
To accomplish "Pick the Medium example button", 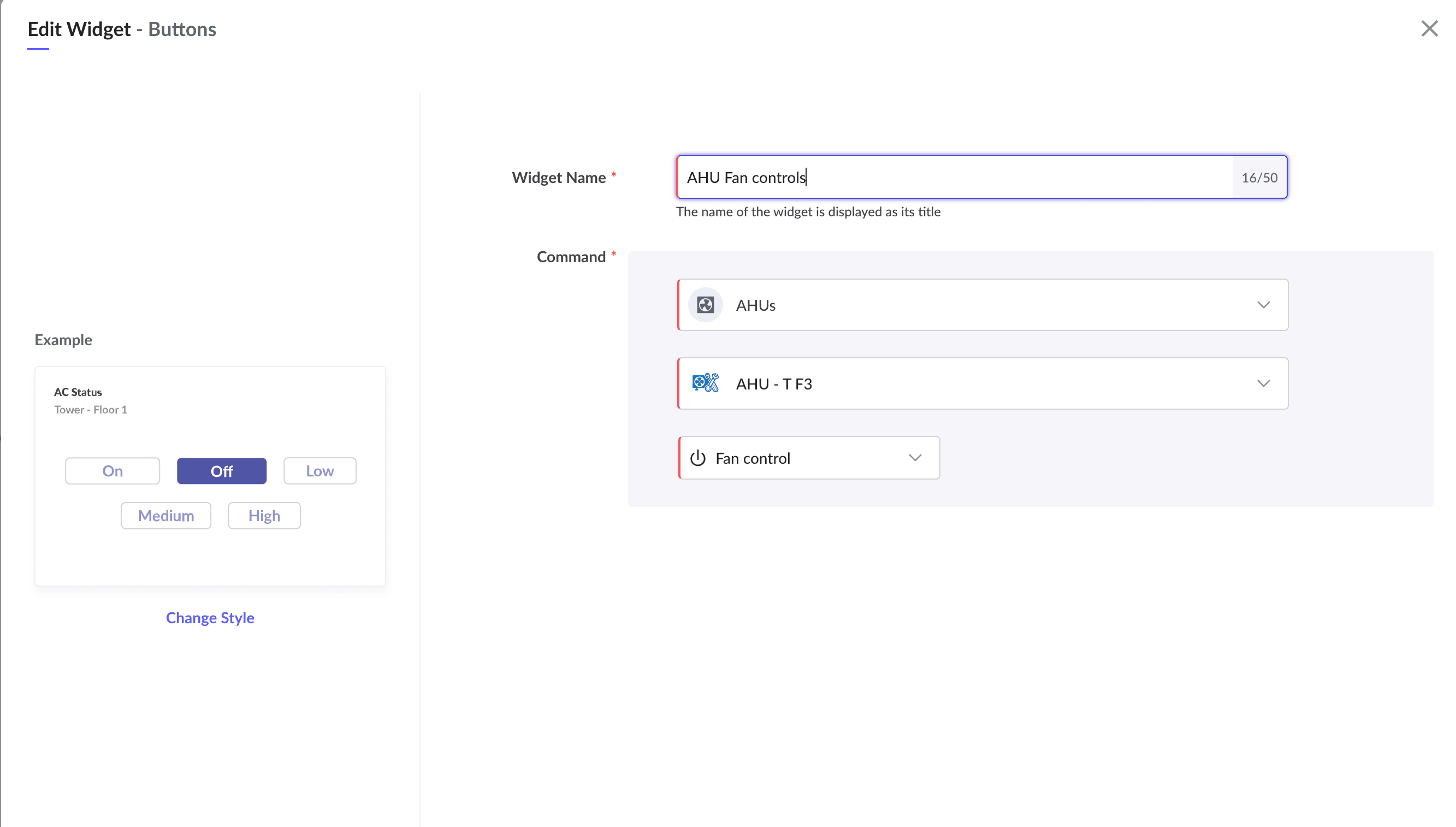I will 166,516.
